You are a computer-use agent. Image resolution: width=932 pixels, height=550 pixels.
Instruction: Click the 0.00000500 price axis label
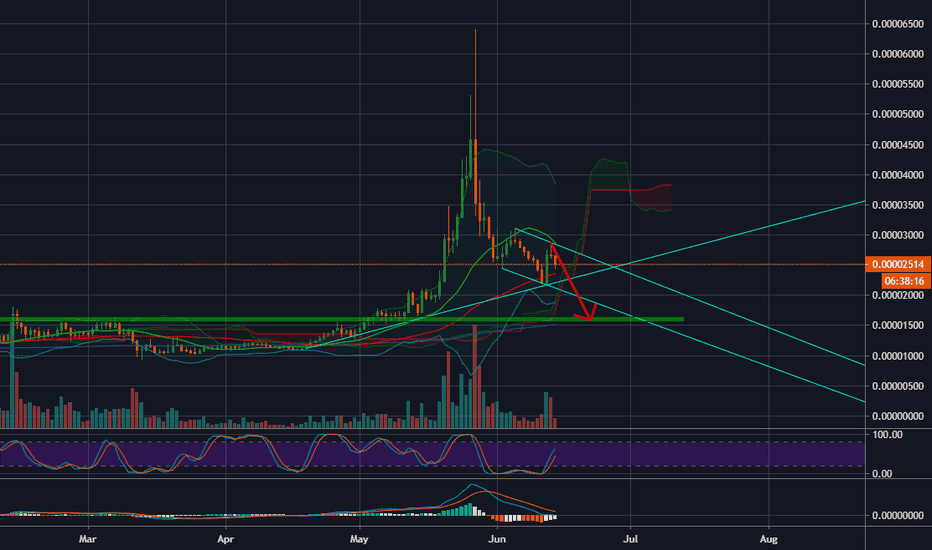(x=898, y=386)
